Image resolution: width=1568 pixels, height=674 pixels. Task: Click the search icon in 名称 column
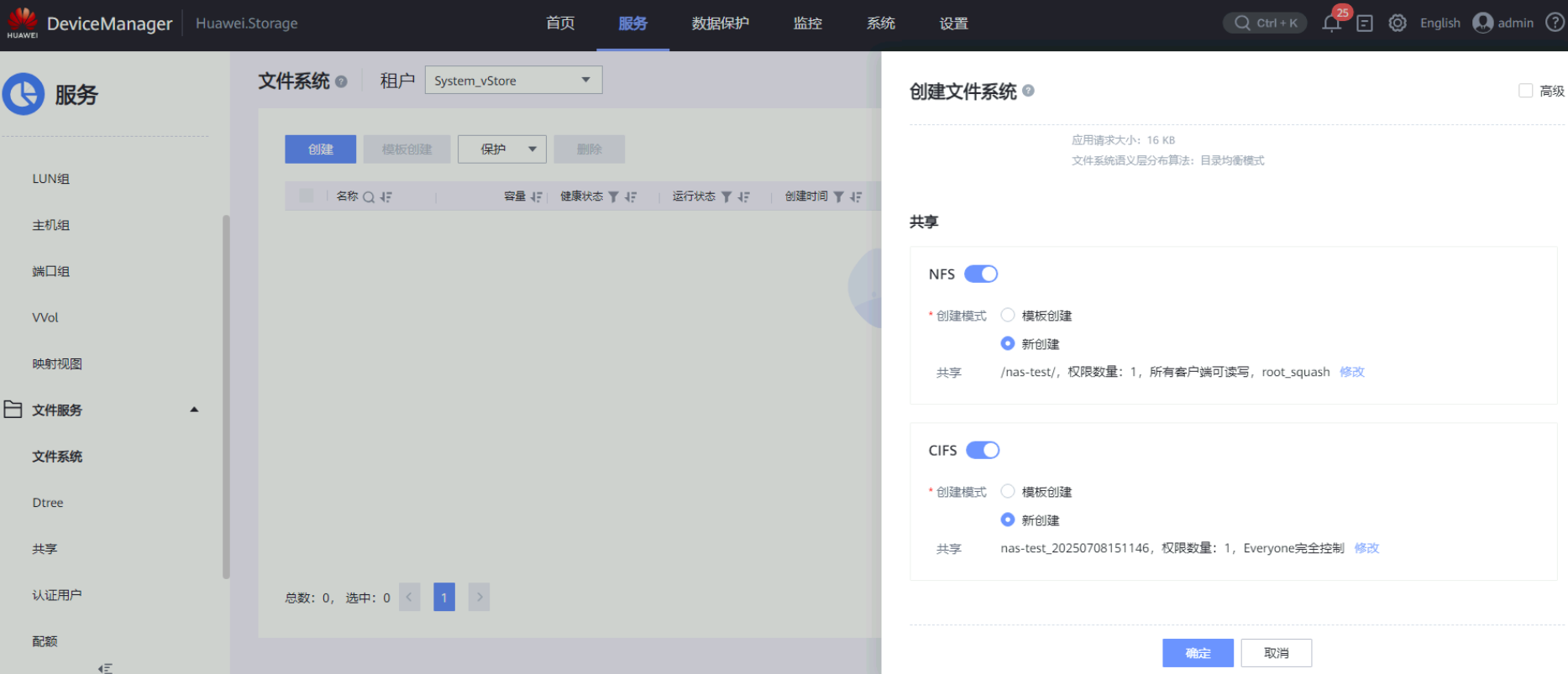pyautogui.click(x=368, y=197)
